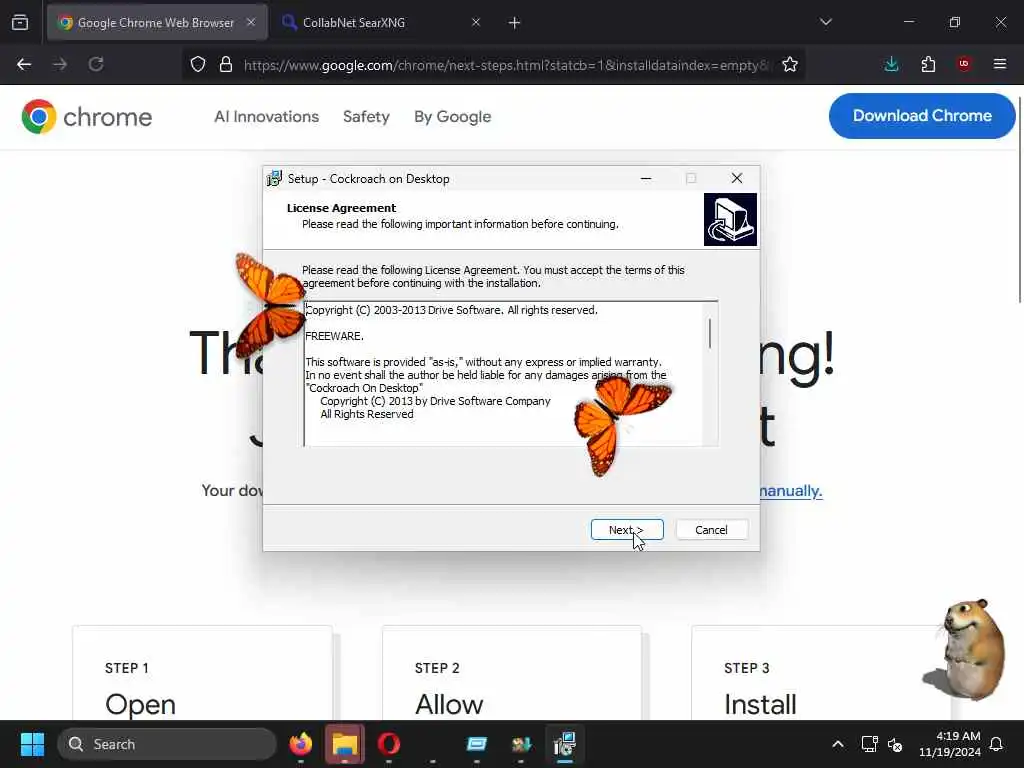Open the network status tray icon
This screenshot has width=1024, height=768.
pyautogui.click(x=869, y=744)
